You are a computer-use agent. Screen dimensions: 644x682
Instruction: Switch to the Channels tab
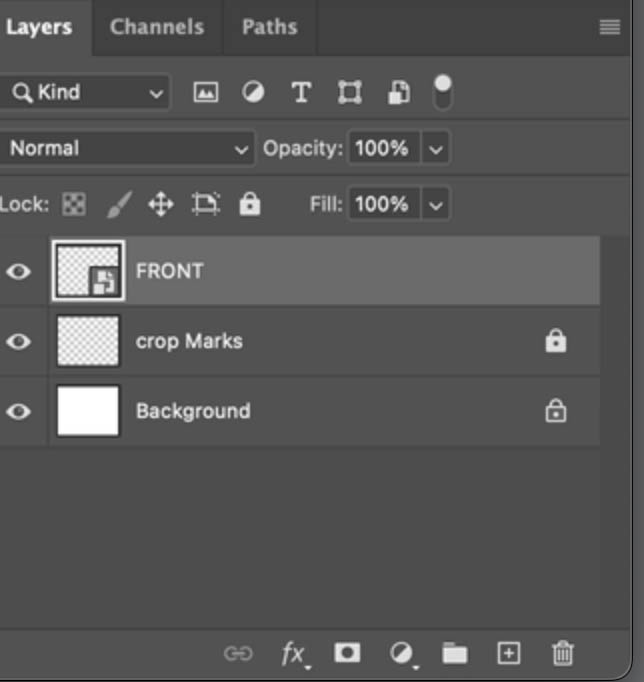156,27
